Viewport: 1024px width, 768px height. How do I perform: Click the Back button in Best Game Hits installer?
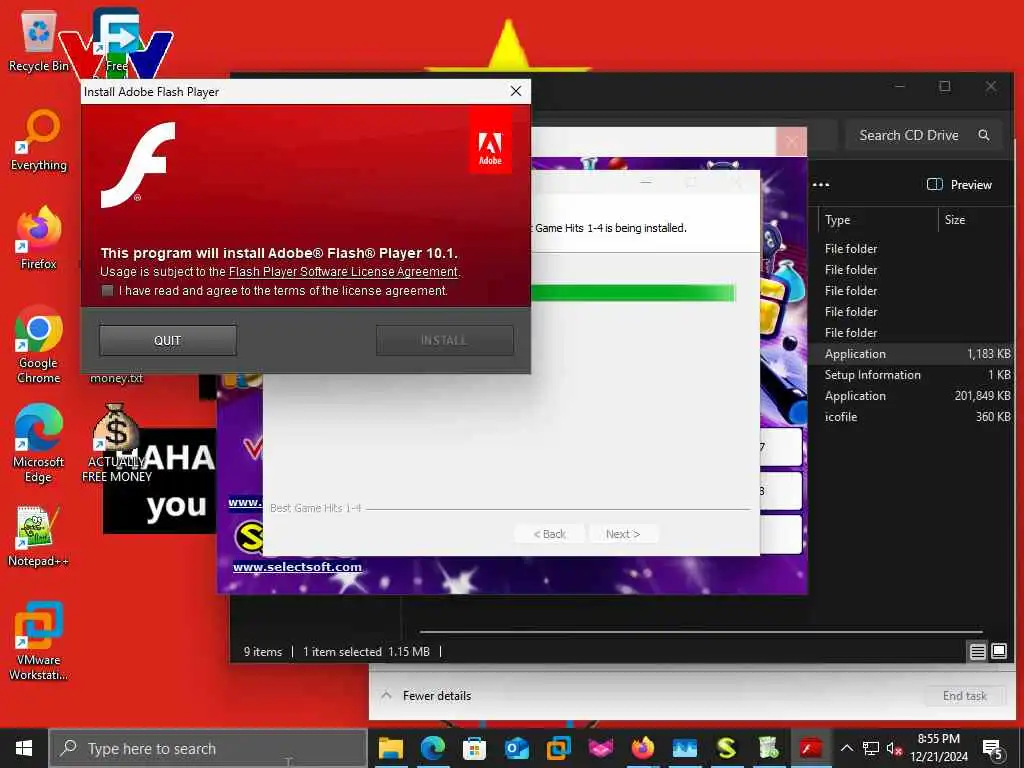550,534
